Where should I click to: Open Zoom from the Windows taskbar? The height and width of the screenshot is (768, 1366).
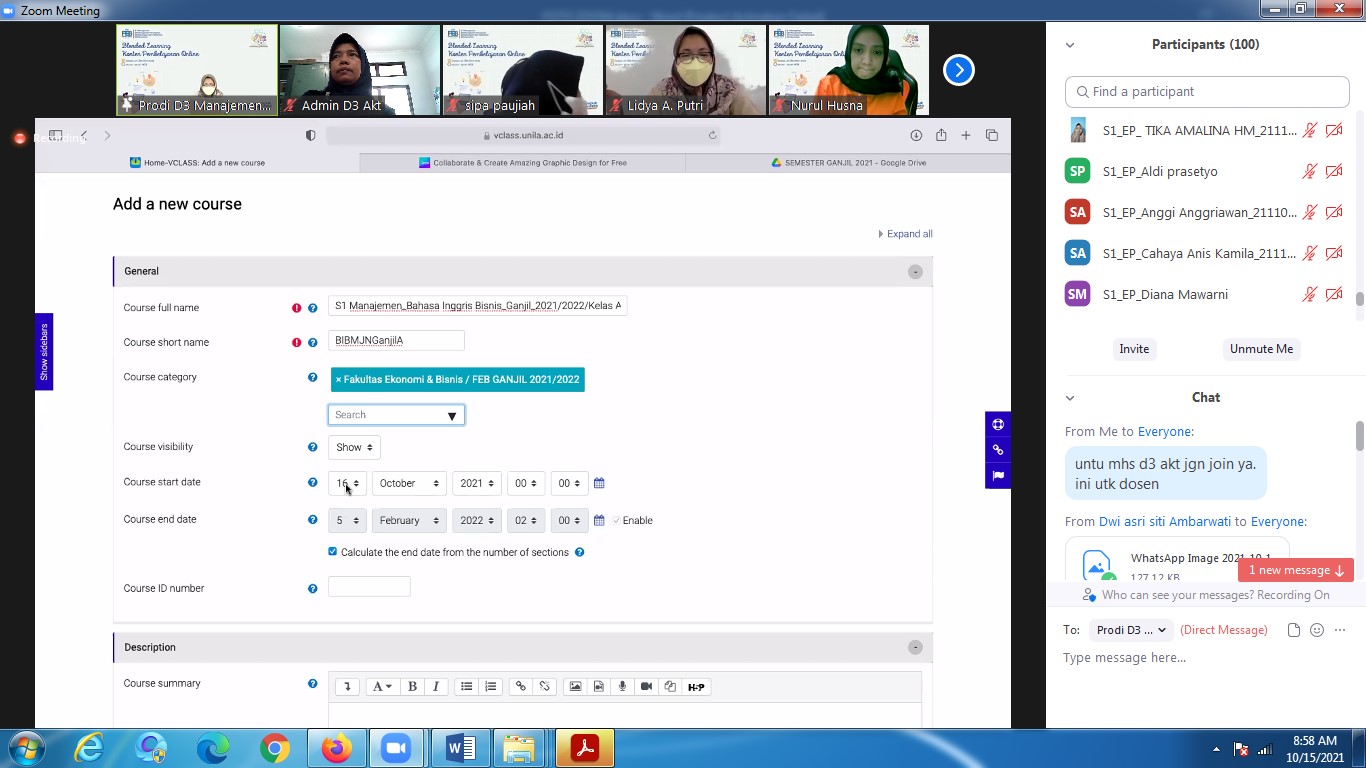pos(397,748)
